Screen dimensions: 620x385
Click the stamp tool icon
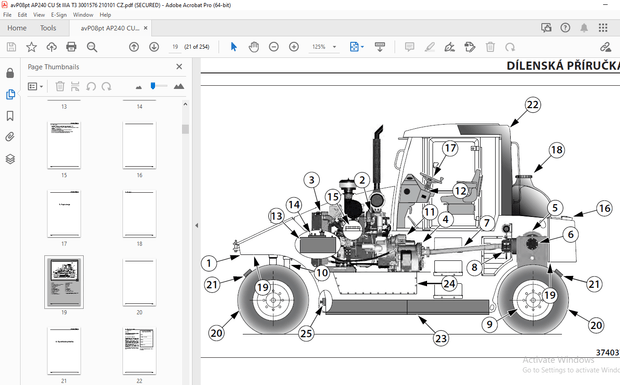pyautogui.click(x=470, y=47)
